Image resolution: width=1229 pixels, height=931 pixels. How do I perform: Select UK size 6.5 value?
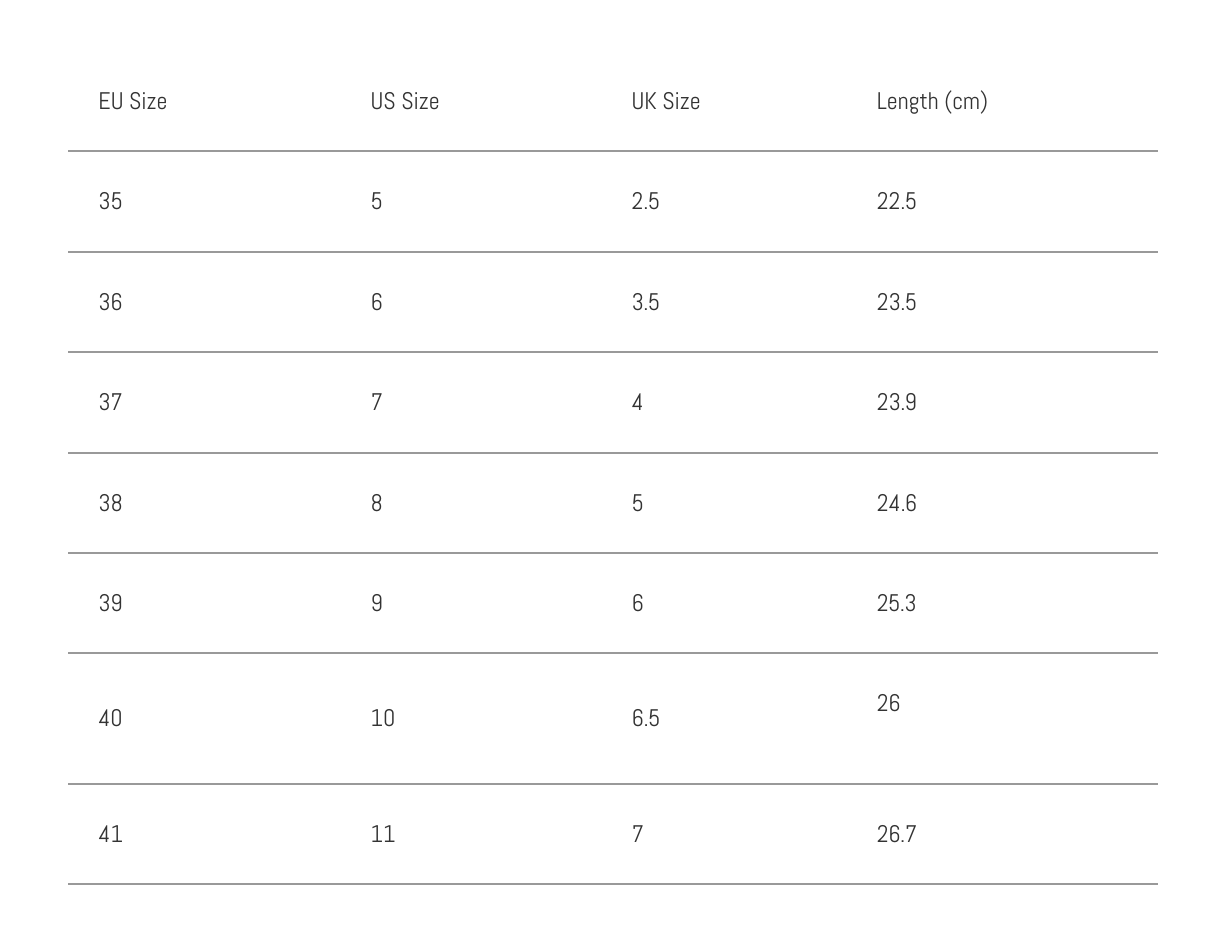(x=645, y=719)
